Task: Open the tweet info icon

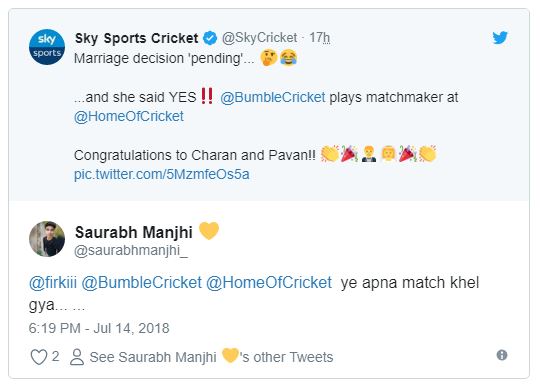Action: tap(502, 355)
